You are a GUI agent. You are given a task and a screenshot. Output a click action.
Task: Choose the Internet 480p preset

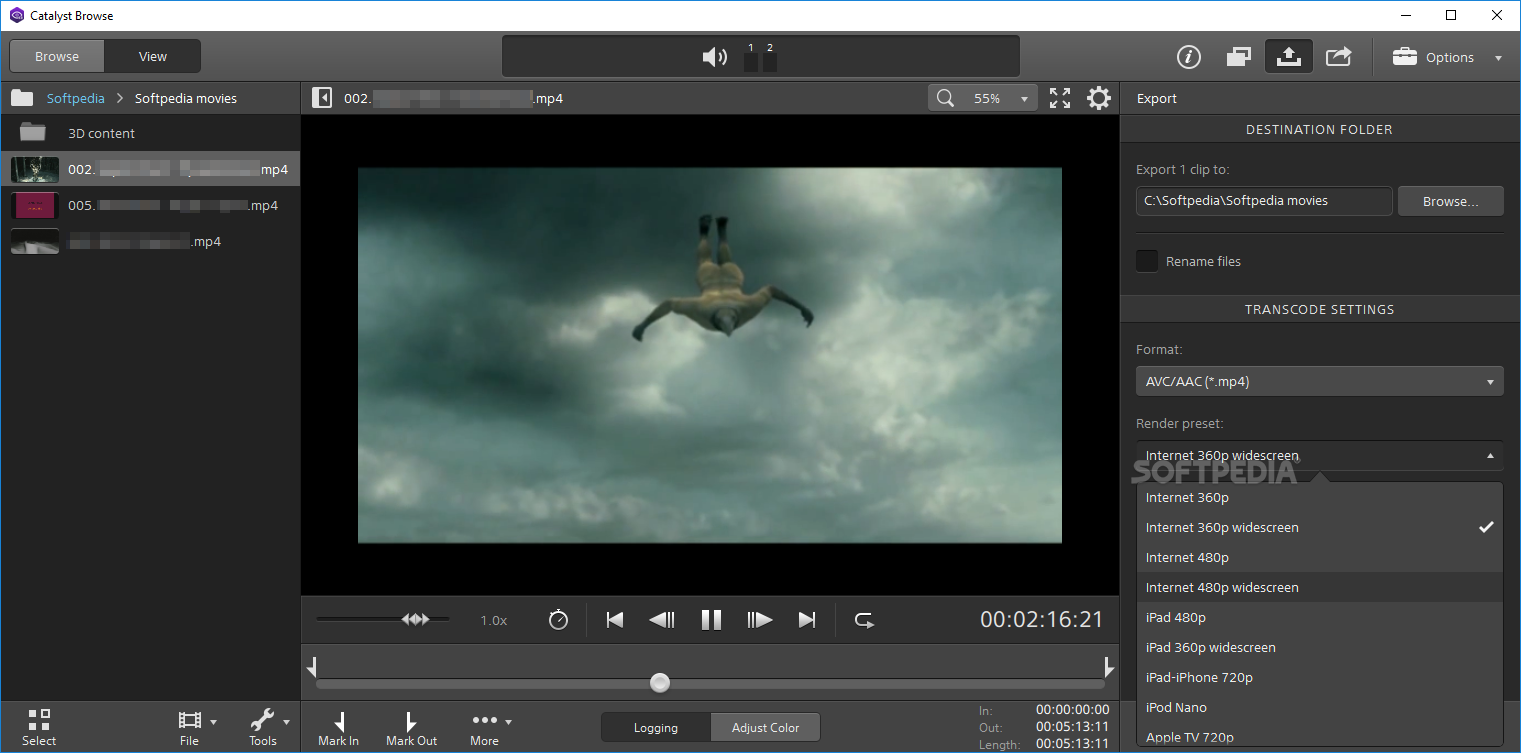1319,557
